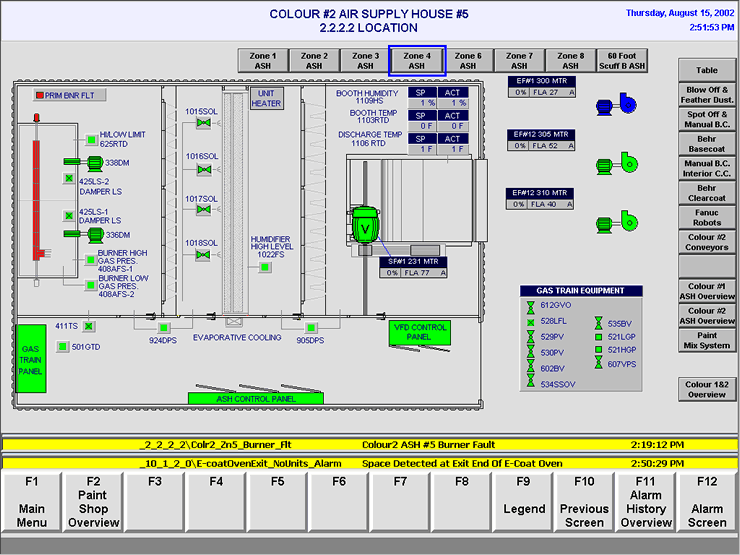This screenshot has height=555, width=740.
Task: Click the 1022FS humidifier high level indicator
Action: [265, 267]
